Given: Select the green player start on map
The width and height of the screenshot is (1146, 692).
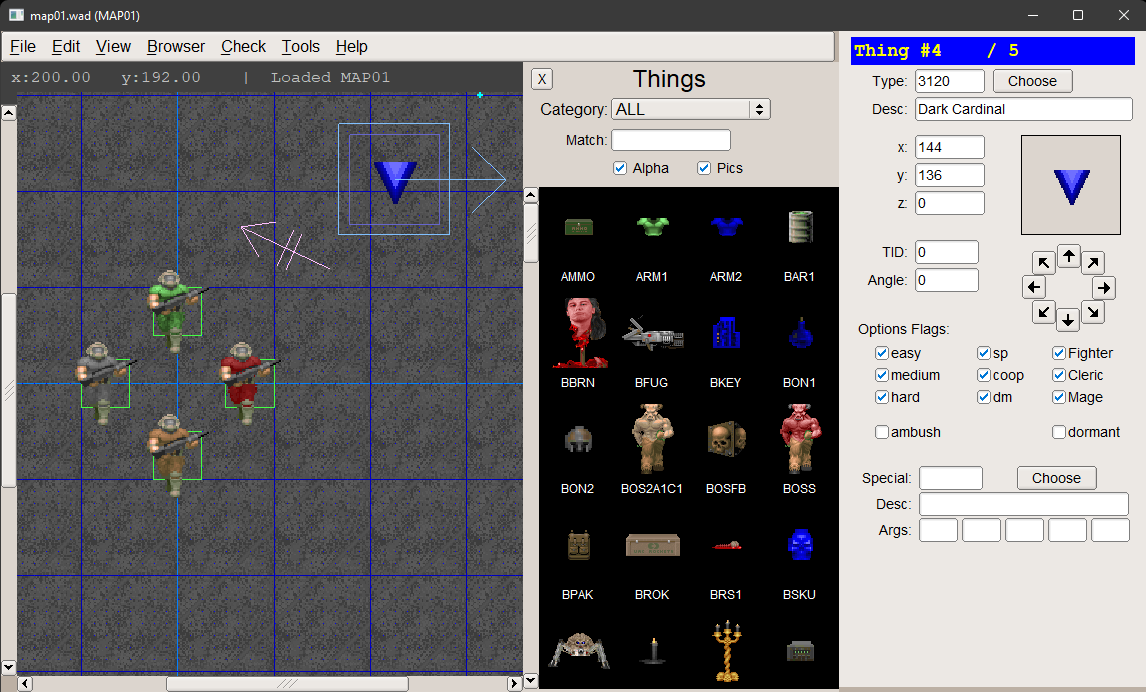Looking at the screenshot, I should (x=177, y=311).
